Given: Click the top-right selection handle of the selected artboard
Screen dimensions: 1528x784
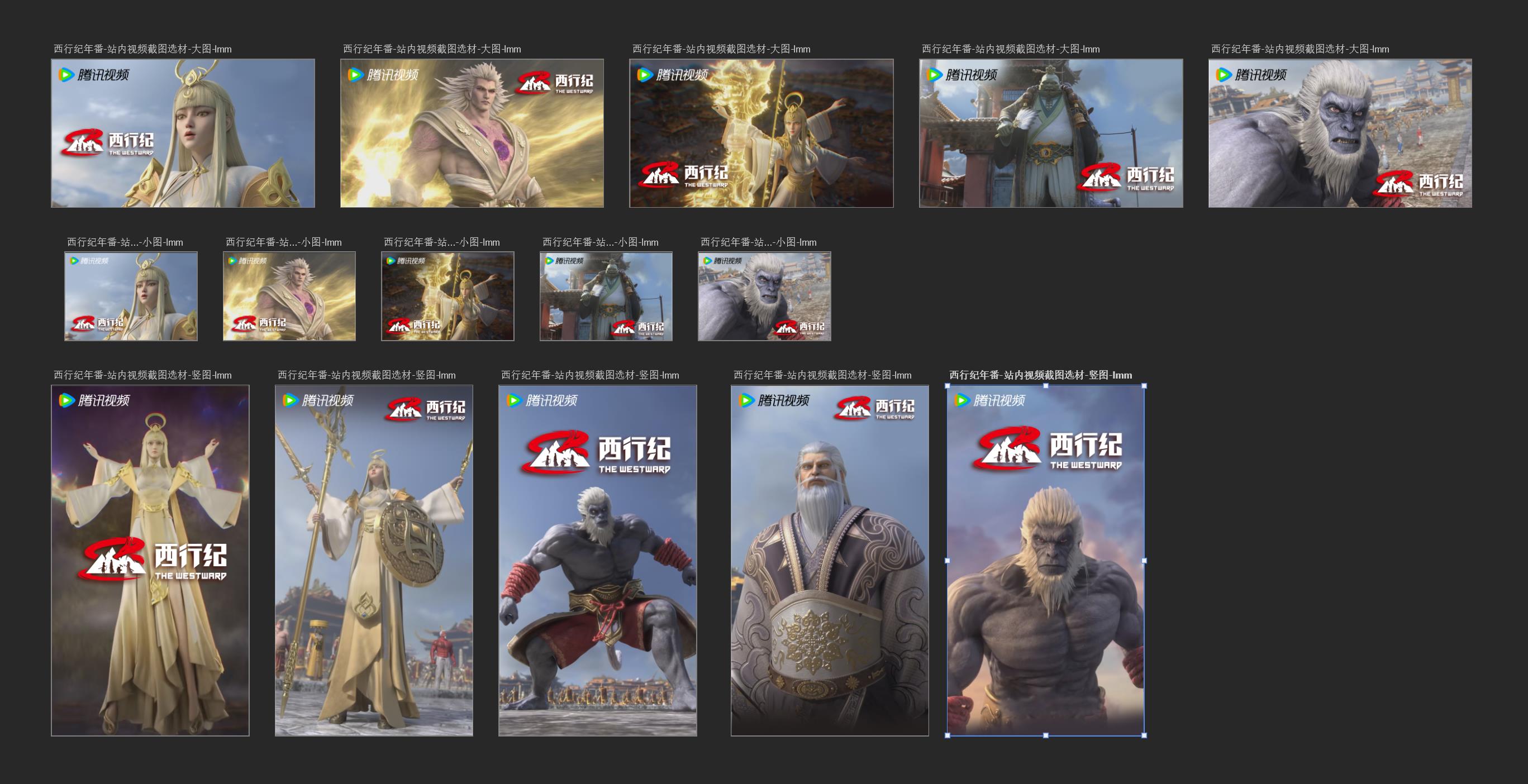Looking at the screenshot, I should [x=1144, y=386].
